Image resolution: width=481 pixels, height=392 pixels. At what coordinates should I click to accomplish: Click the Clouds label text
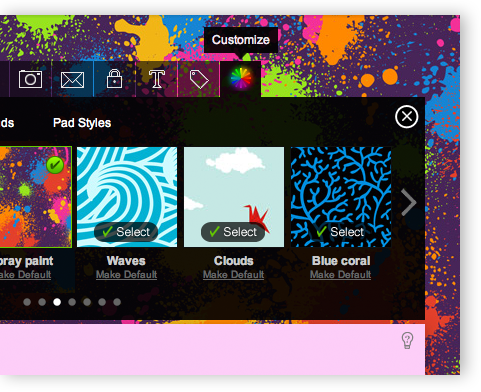click(x=234, y=261)
